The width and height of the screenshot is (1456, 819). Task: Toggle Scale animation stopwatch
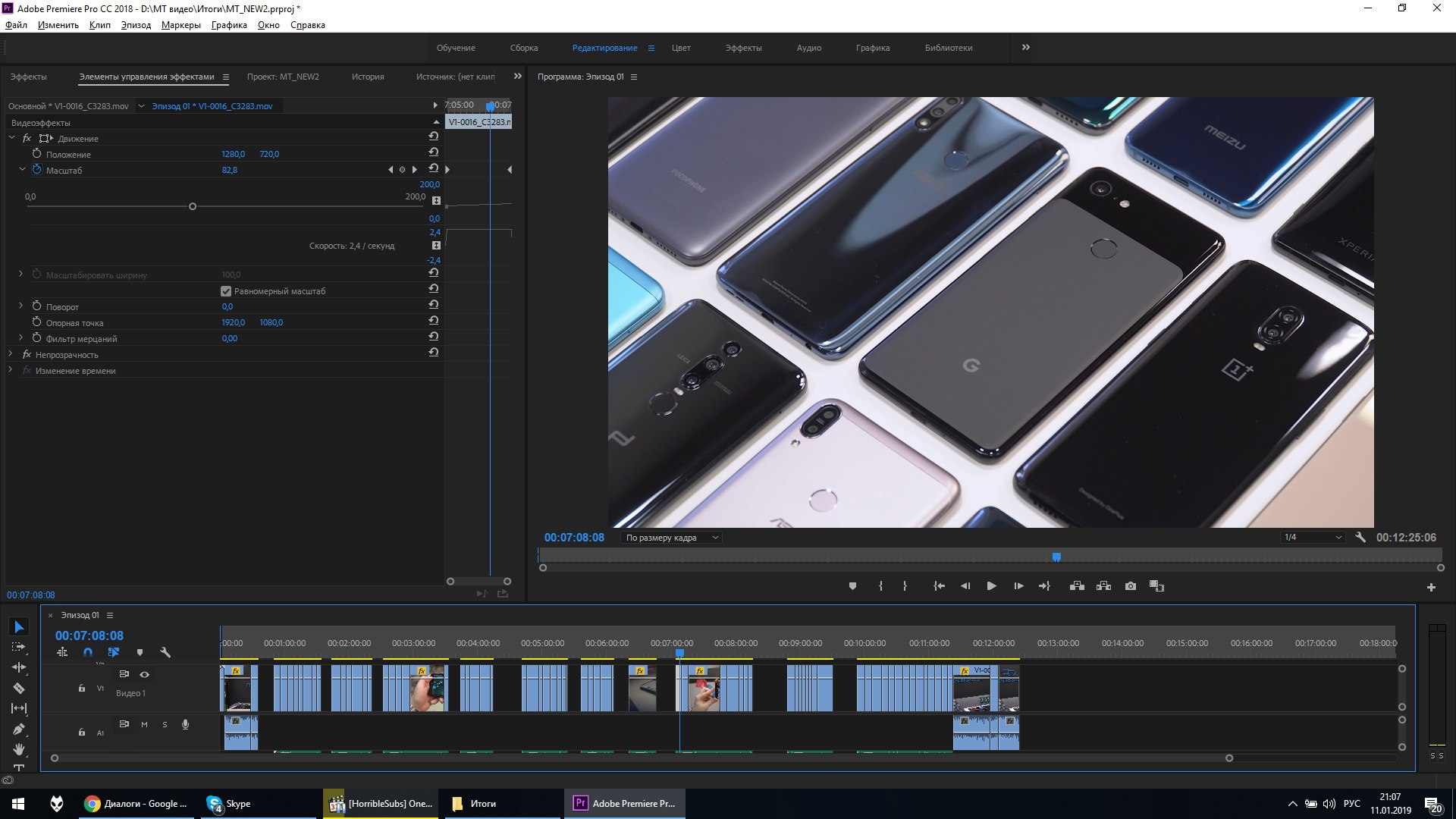(36, 169)
